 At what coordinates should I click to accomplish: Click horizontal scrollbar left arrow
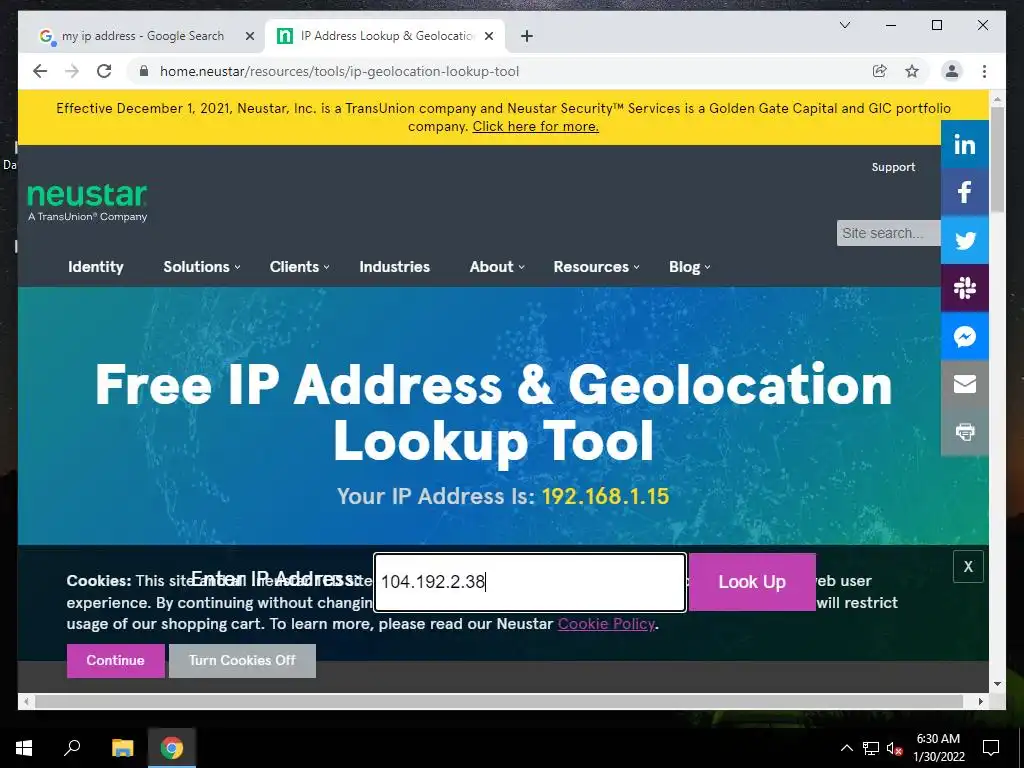[25, 701]
